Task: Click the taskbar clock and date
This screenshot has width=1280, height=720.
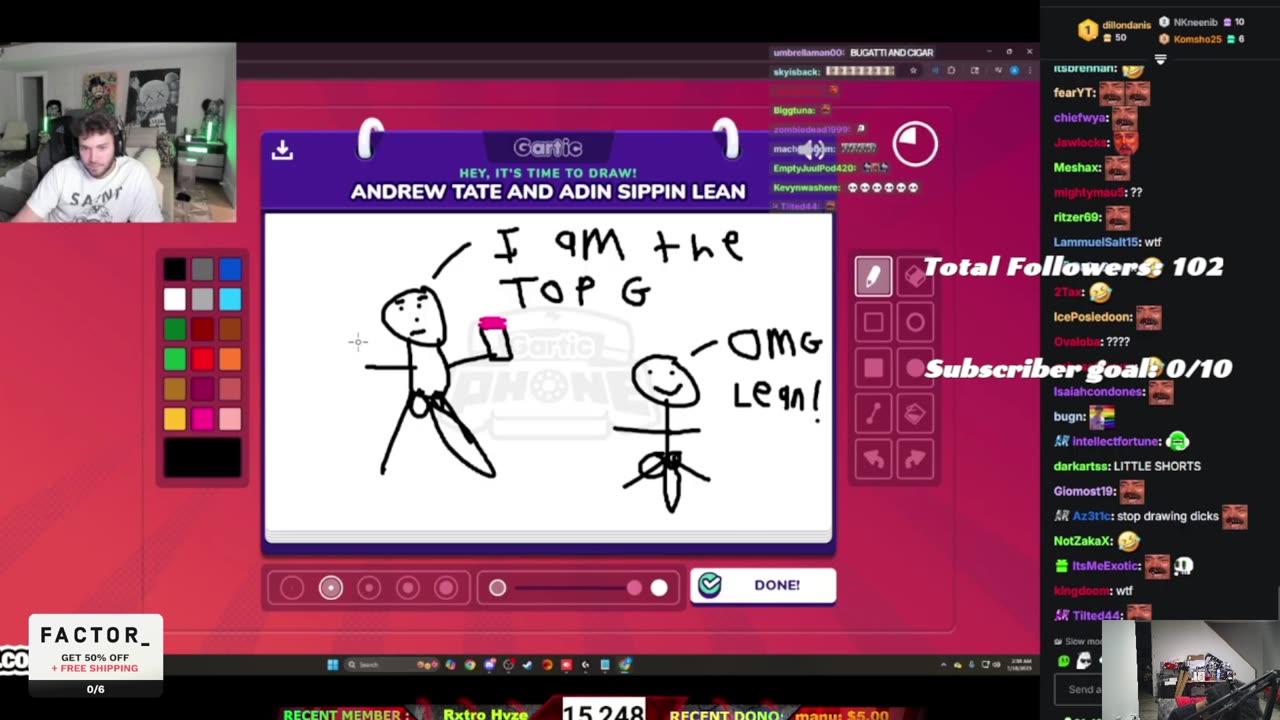Action: 1018,664
